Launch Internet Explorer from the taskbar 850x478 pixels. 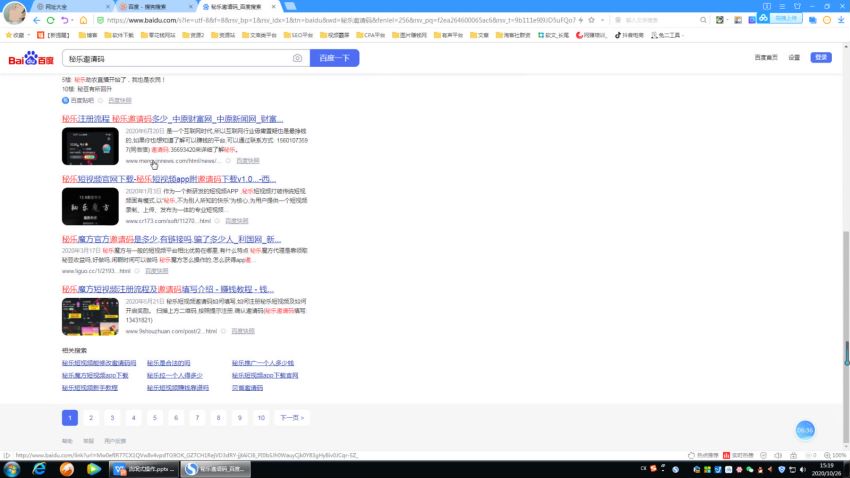click(39, 469)
